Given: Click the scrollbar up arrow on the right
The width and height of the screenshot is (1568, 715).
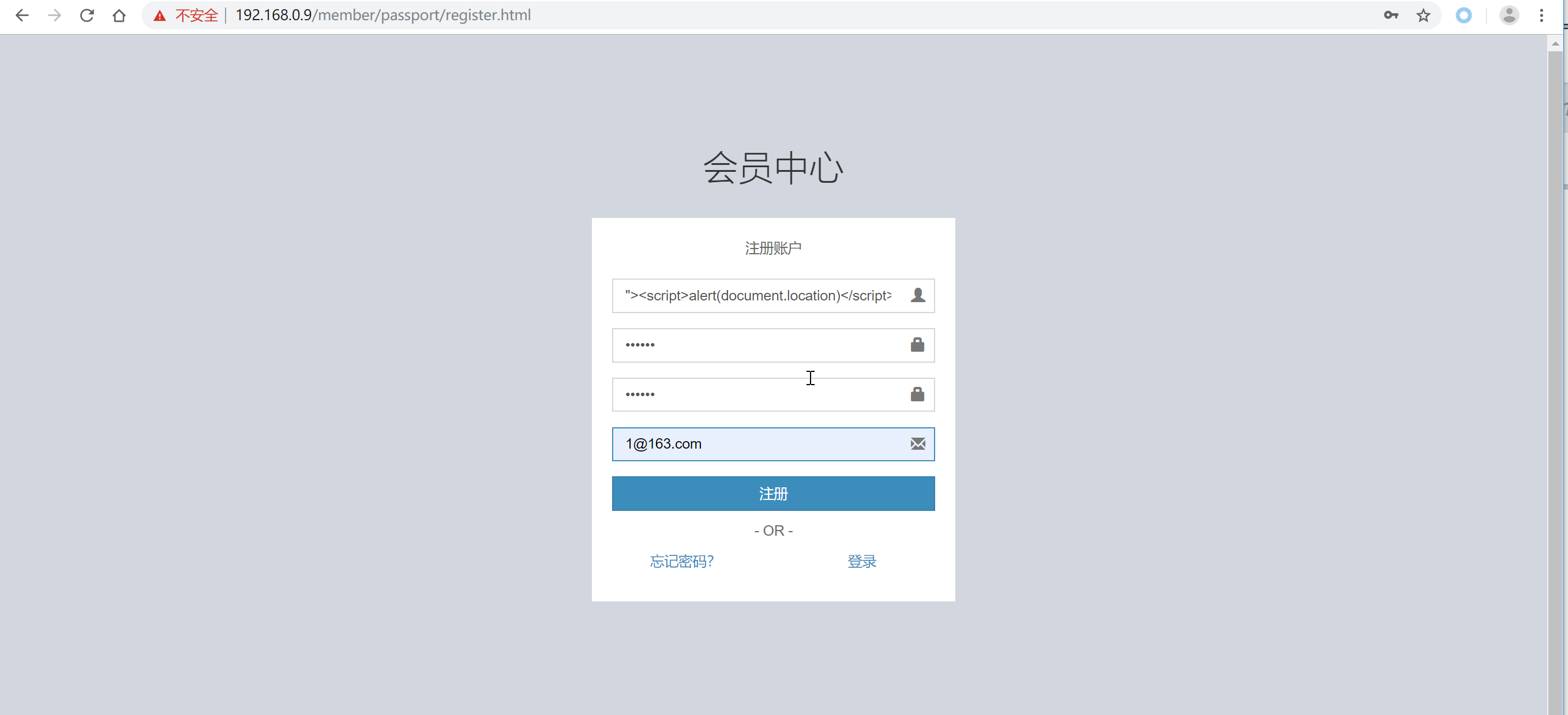Looking at the screenshot, I should [x=1556, y=43].
